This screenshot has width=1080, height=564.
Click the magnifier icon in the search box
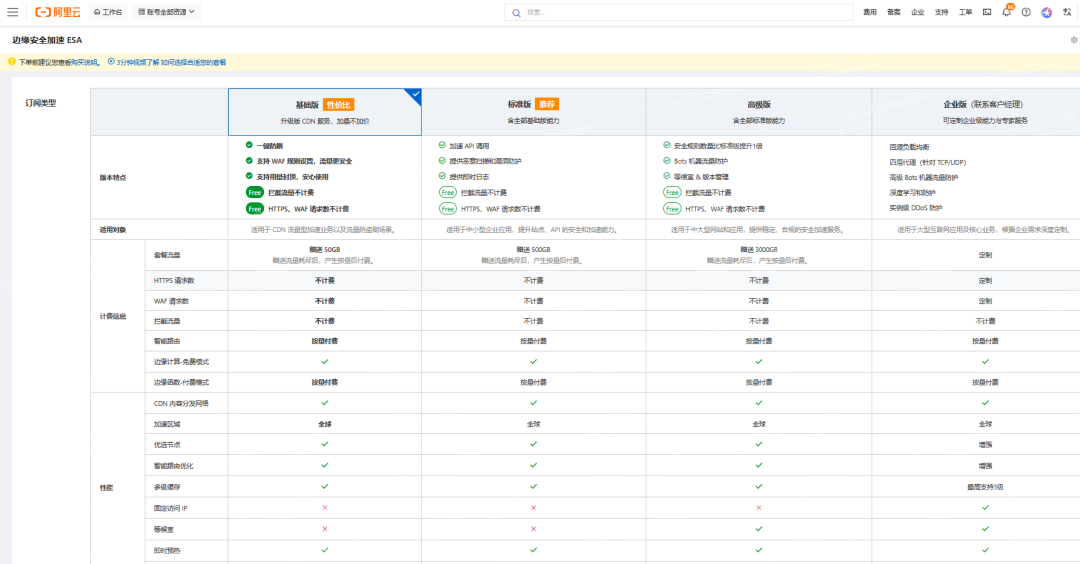tap(516, 13)
